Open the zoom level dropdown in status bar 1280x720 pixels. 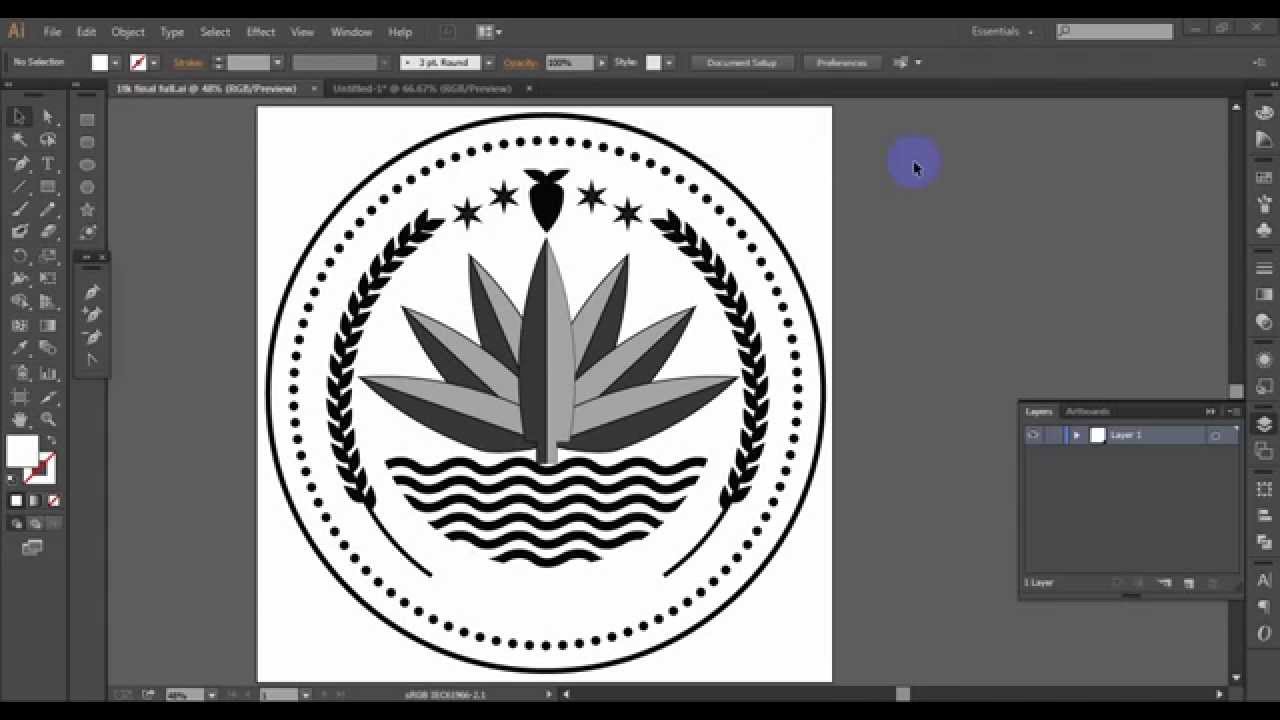(212, 694)
